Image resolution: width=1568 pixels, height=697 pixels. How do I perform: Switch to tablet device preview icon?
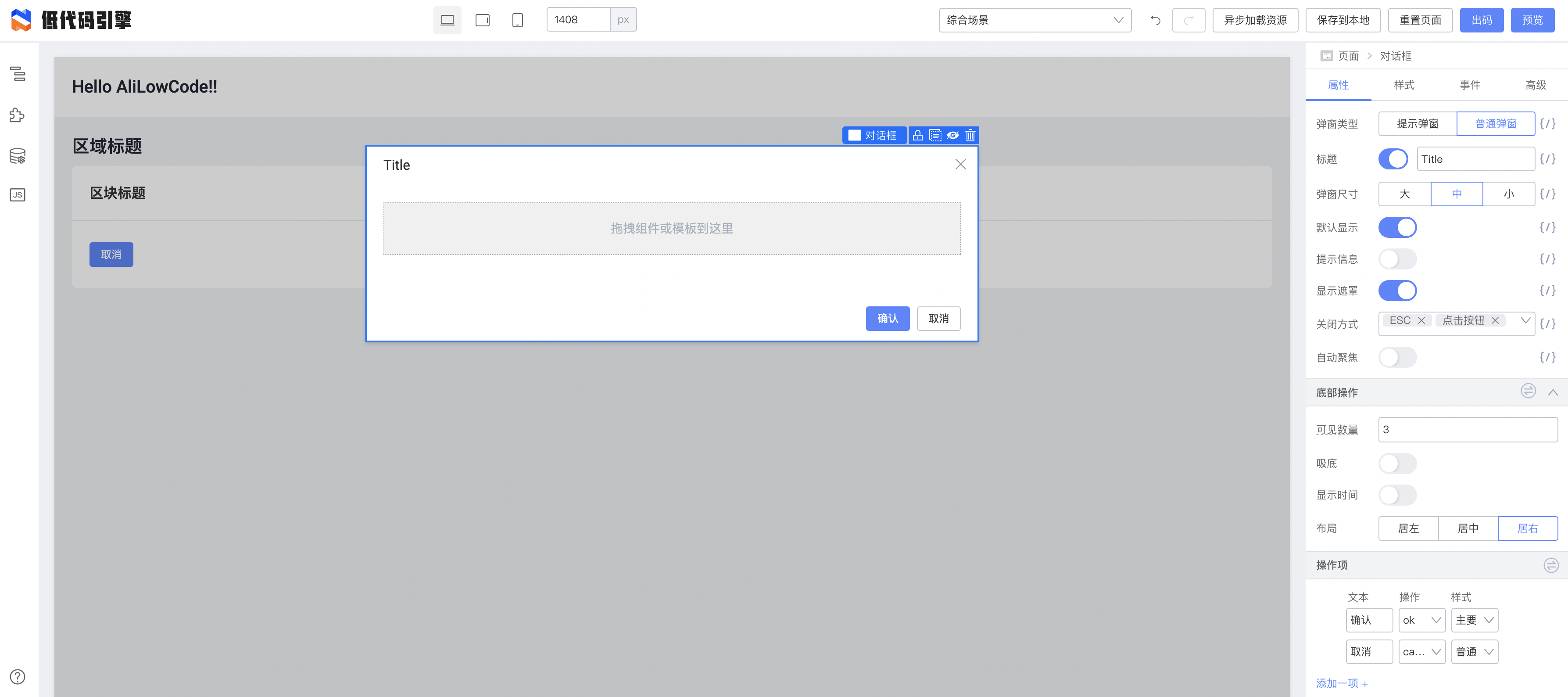coord(482,20)
